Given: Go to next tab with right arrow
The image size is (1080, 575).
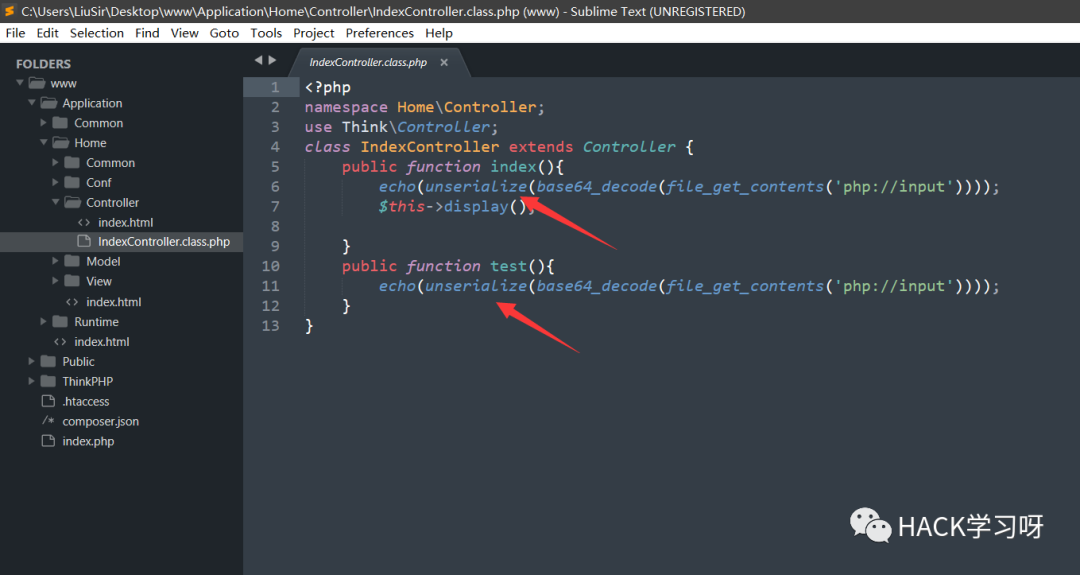Looking at the screenshot, I should [x=273, y=61].
